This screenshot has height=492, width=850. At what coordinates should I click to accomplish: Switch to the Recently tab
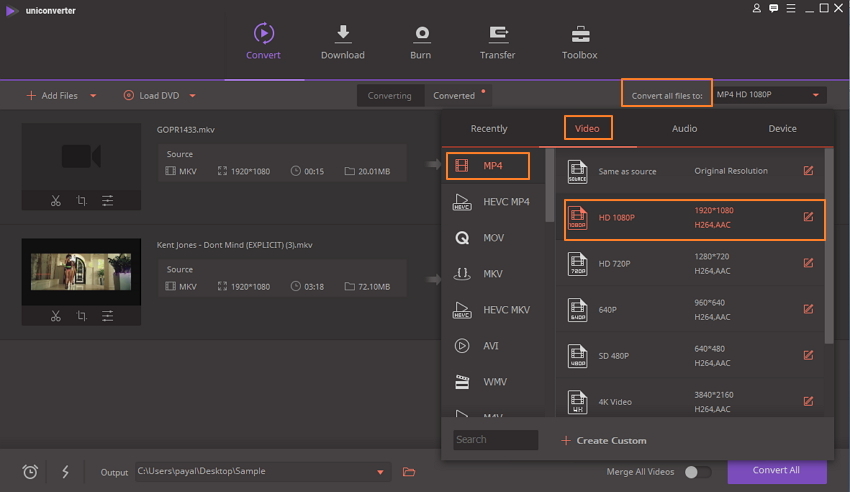[489, 128]
